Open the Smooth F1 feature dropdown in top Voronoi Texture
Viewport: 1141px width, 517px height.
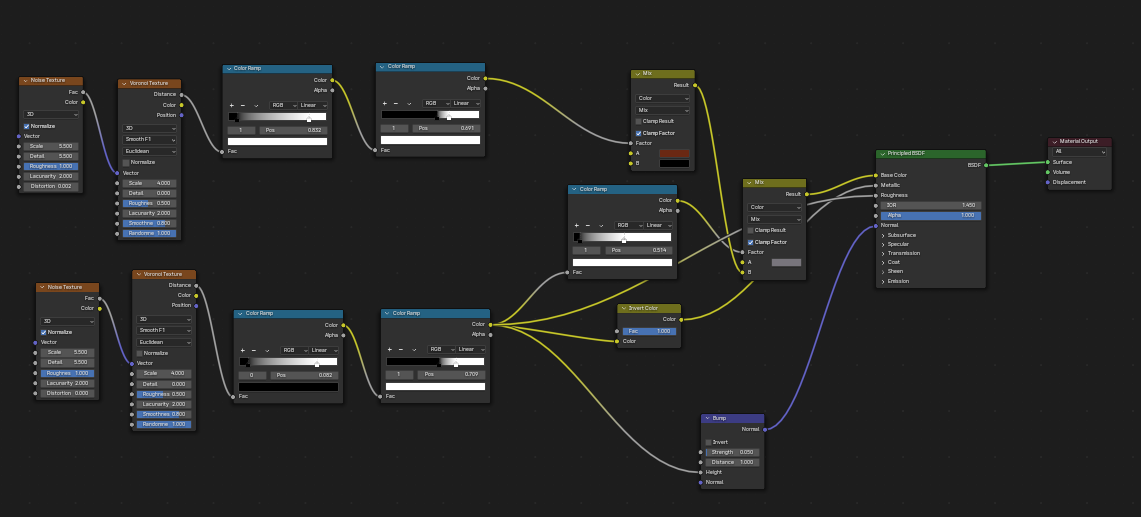(149, 139)
